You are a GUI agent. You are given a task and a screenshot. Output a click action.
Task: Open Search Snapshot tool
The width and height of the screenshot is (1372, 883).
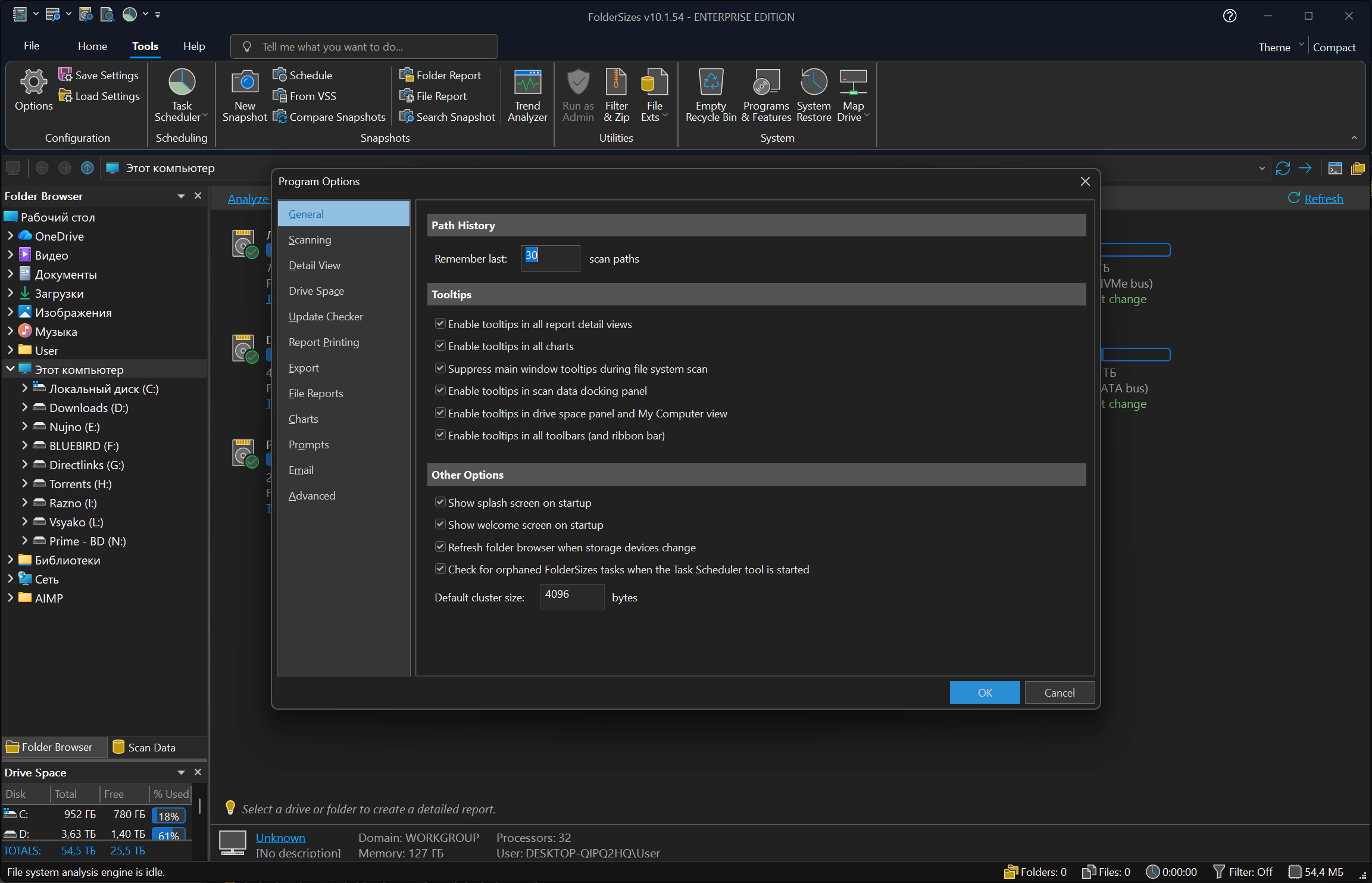[x=448, y=117]
